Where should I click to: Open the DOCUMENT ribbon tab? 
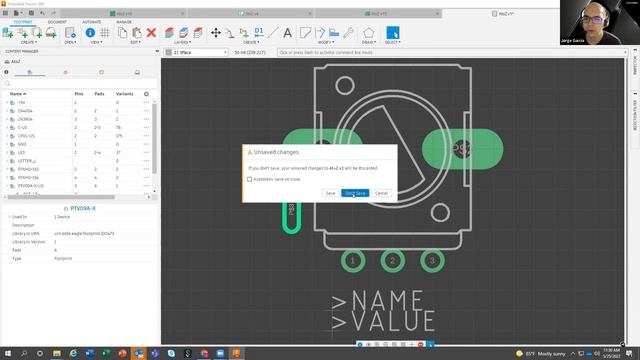[57, 22]
